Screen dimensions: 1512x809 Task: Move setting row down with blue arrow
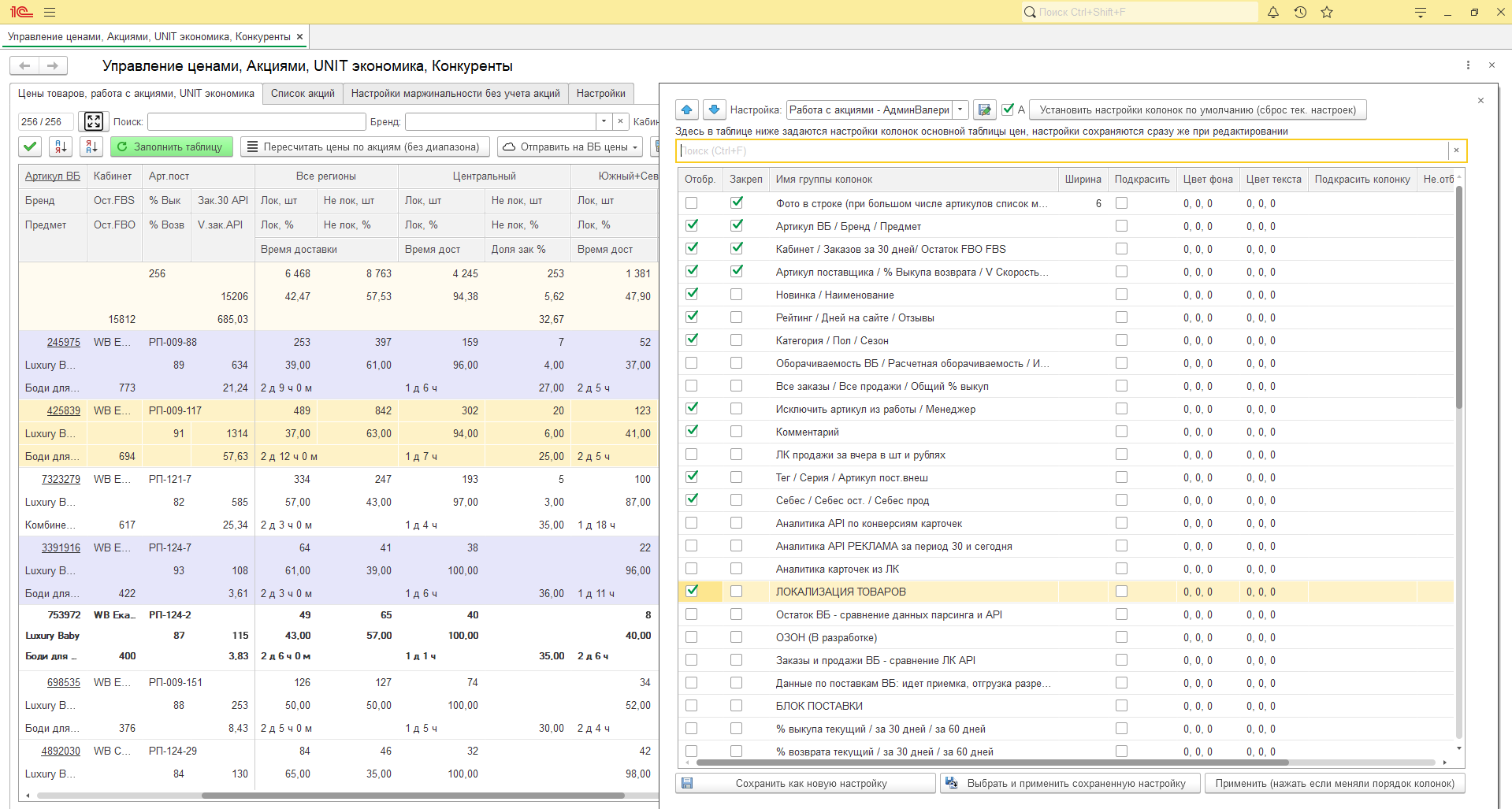(714, 109)
